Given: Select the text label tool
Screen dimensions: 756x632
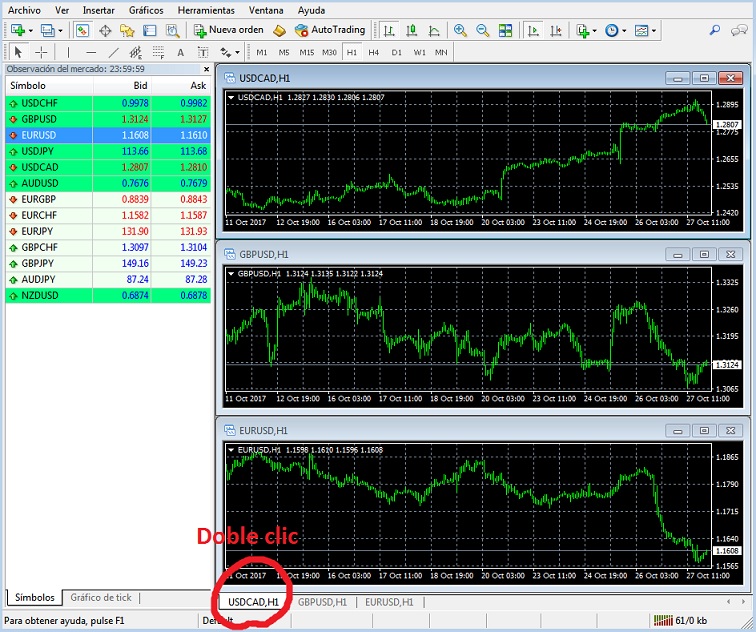Looking at the screenshot, I should (180, 52).
